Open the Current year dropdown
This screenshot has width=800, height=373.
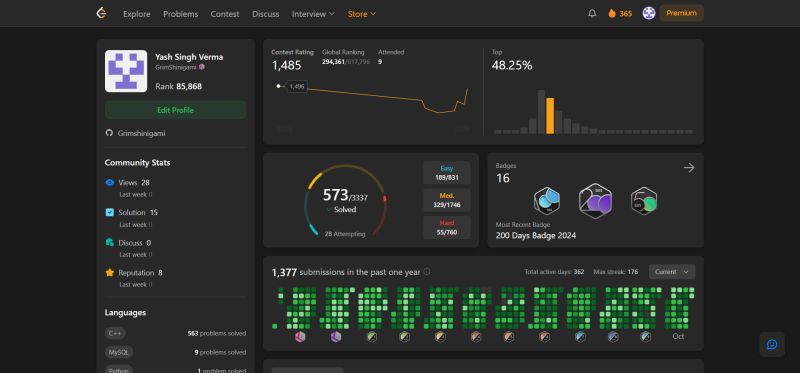[x=671, y=271]
